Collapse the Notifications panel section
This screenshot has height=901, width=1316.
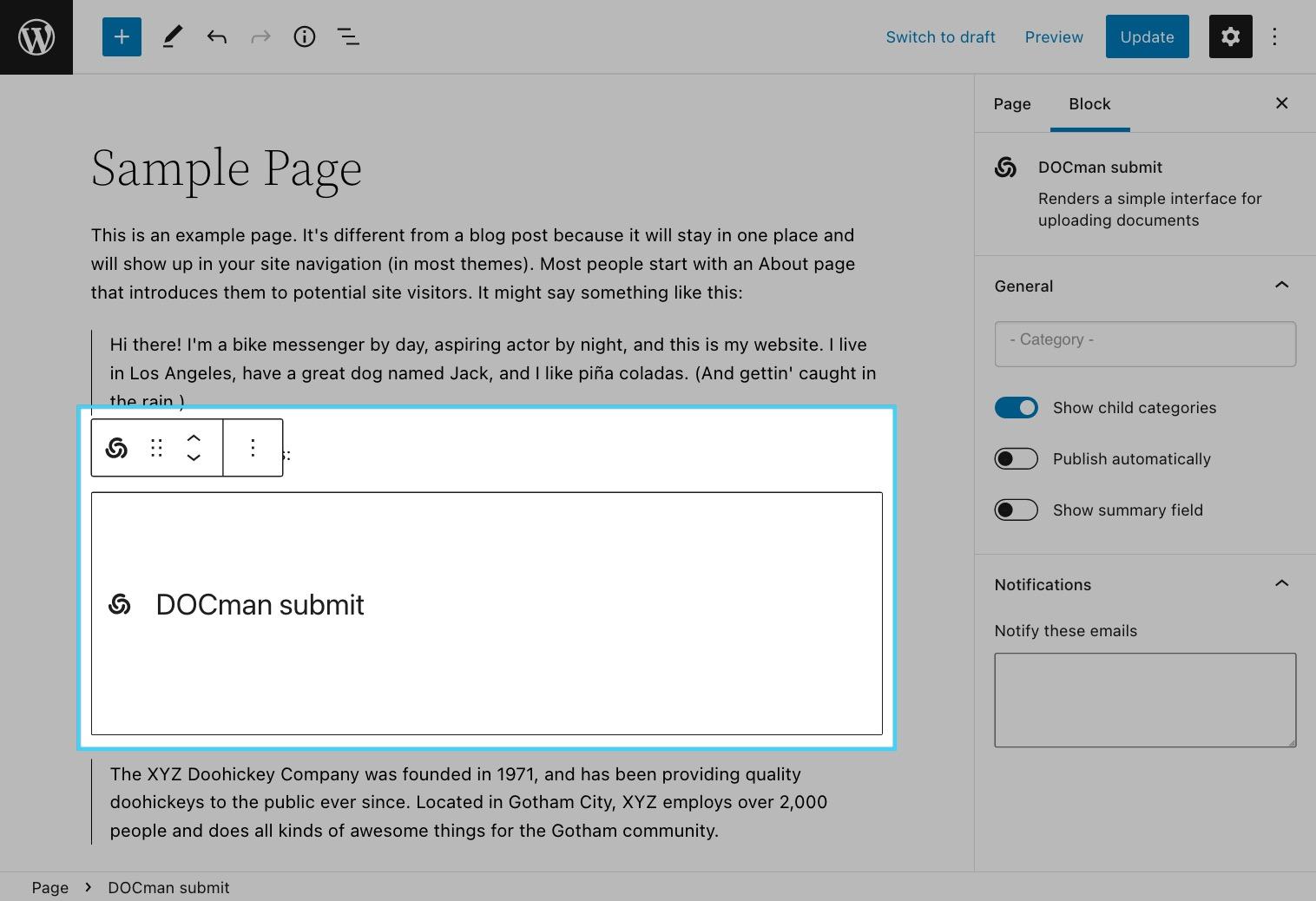pyautogui.click(x=1281, y=584)
